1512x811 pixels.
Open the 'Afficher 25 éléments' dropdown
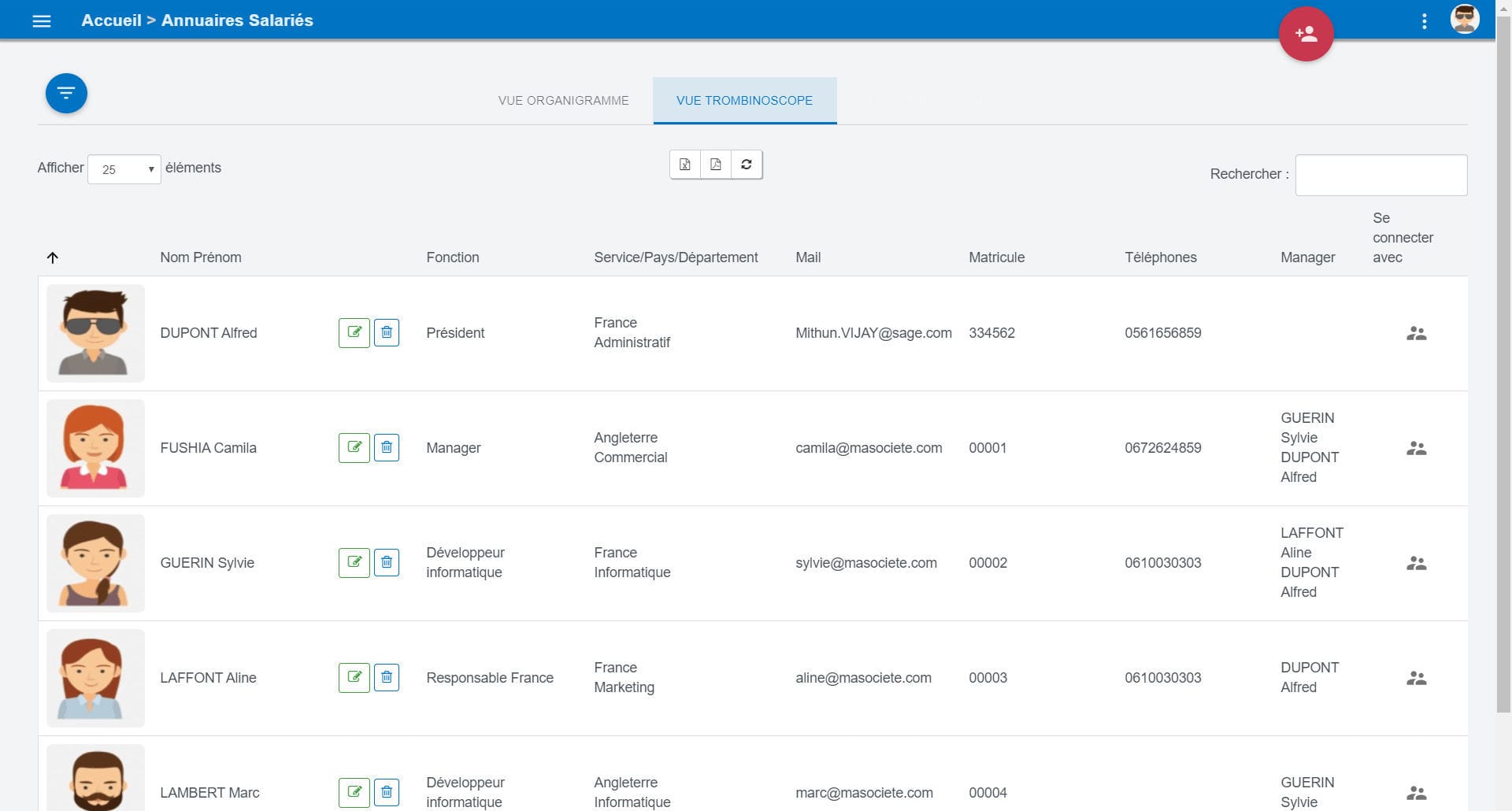(x=124, y=168)
